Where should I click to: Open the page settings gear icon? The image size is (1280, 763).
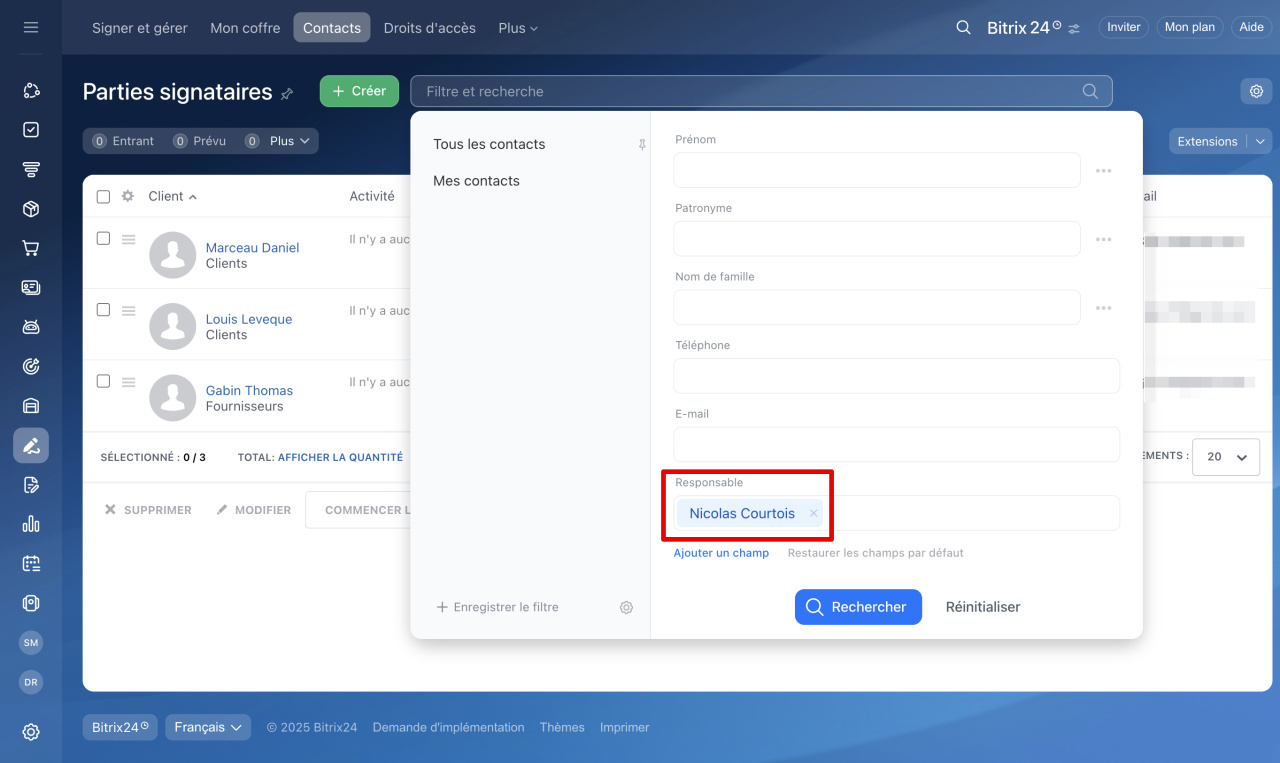tap(1256, 91)
